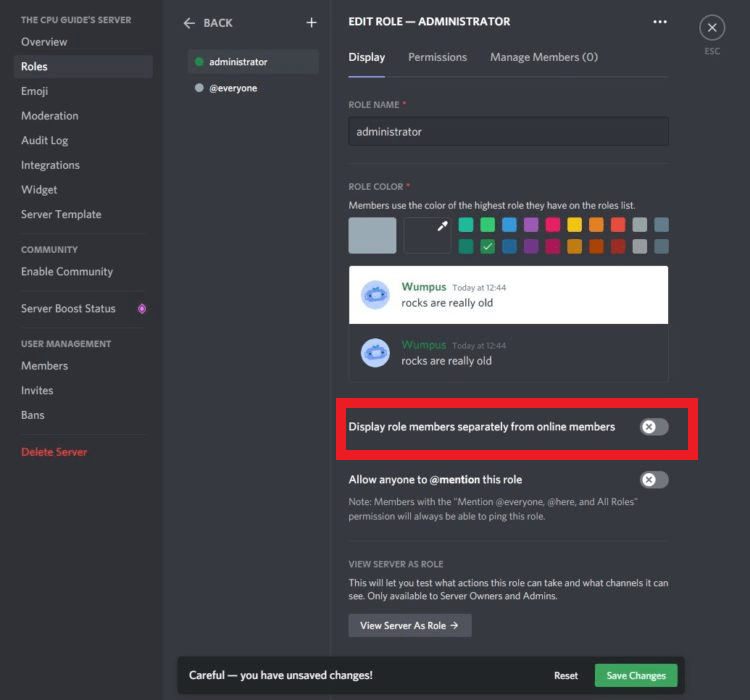Open the Manage Members tab
Image resolution: width=750 pixels, height=700 pixels.
(543, 57)
